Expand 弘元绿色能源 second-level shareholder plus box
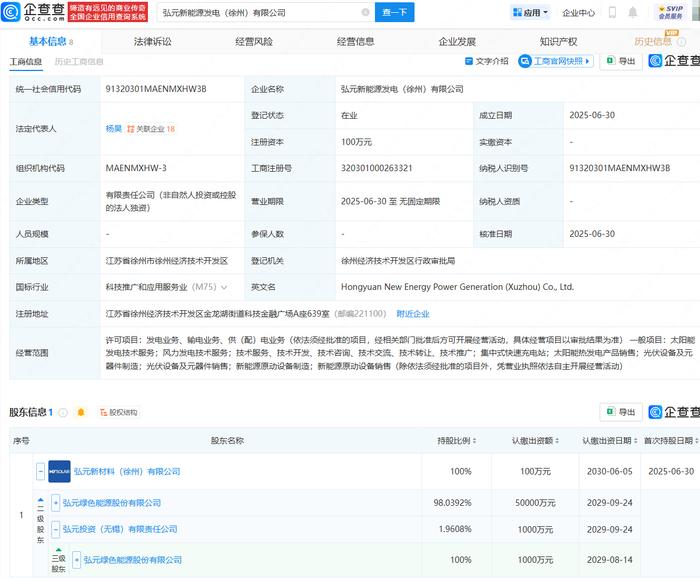The height and width of the screenshot is (578, 700). pyautogui.click(x=55, y=503)
